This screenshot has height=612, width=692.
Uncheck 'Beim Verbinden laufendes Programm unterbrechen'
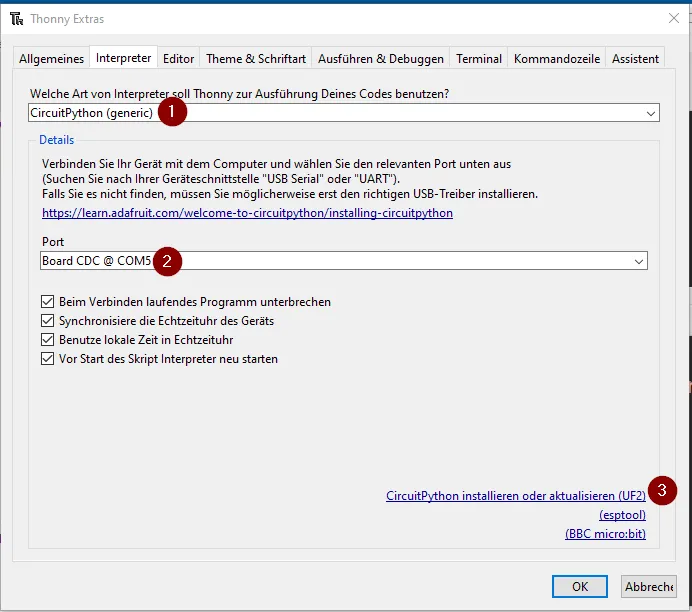point(48,302)
